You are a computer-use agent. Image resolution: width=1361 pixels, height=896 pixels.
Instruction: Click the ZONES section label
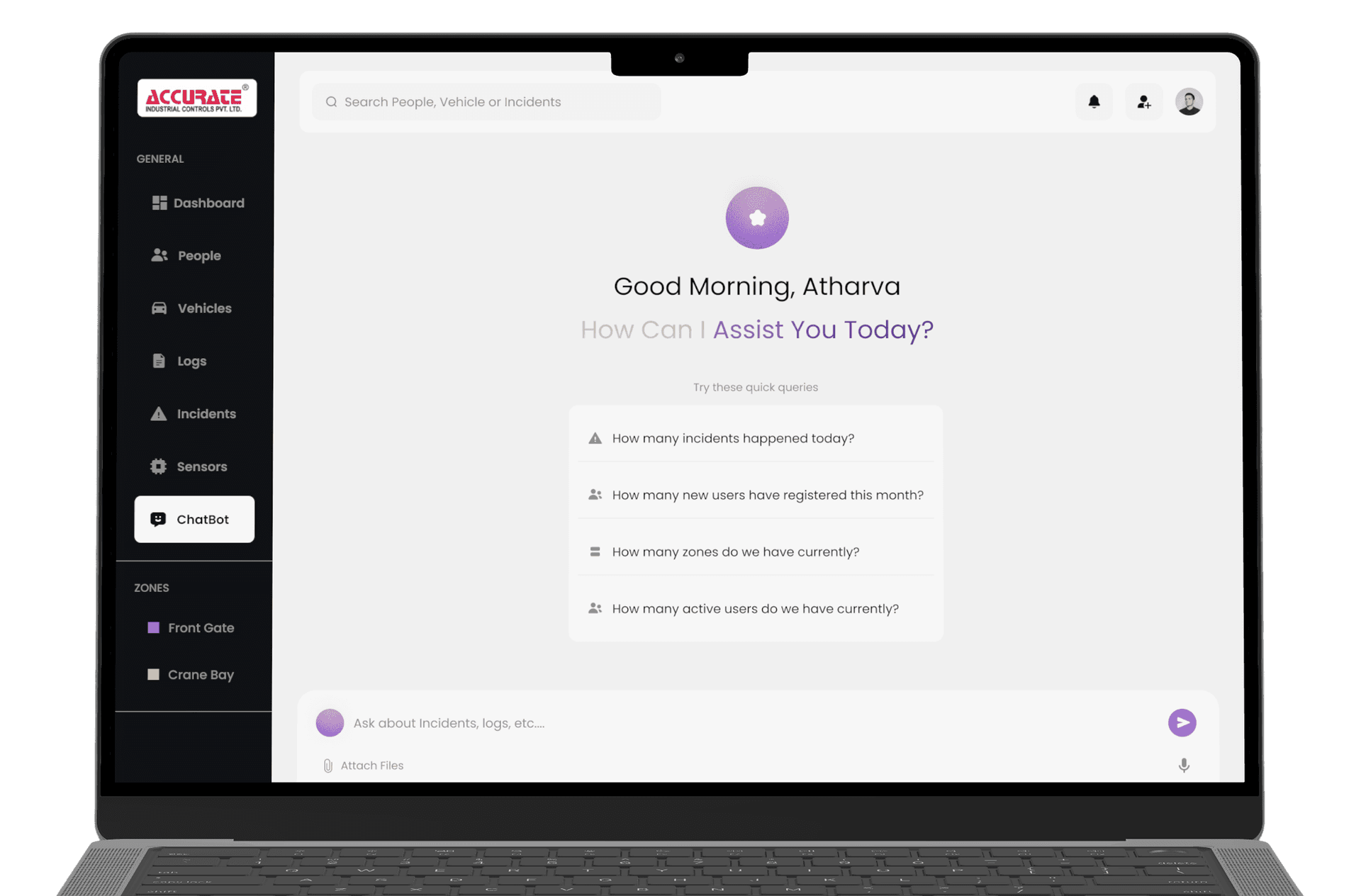point(152,588)
